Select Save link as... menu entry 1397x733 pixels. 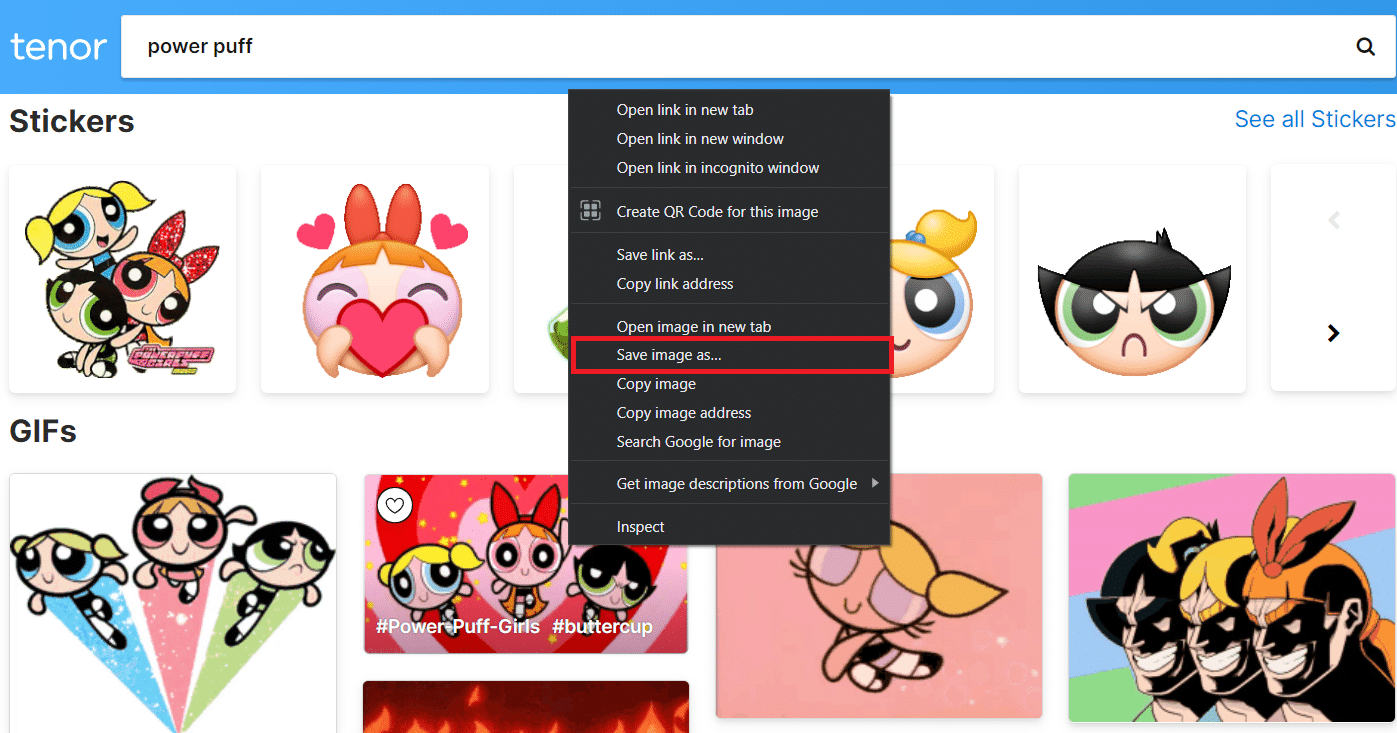tap(729, 255)
